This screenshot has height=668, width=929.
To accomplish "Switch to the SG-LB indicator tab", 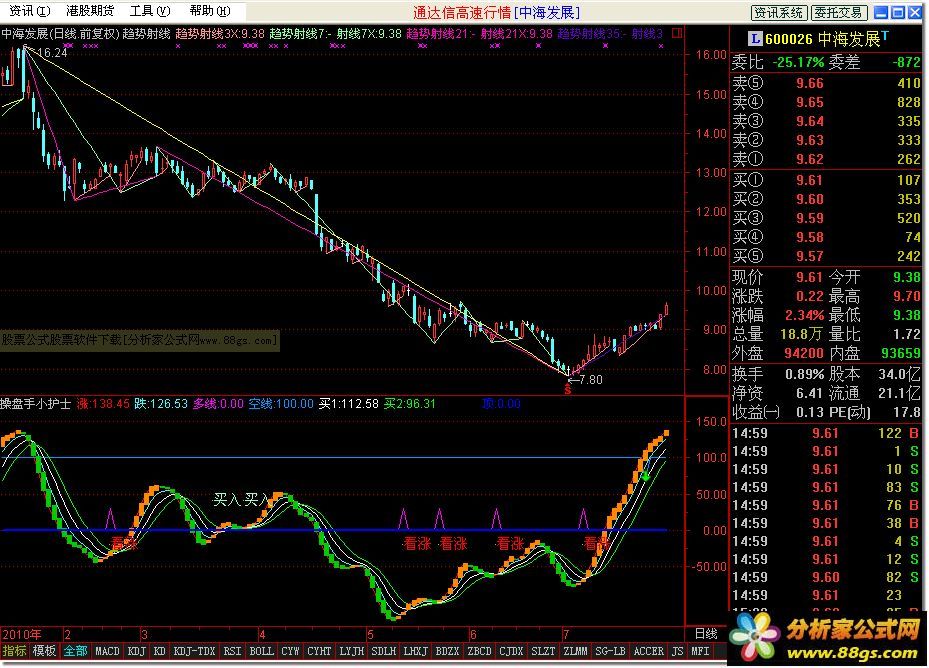I will (x=610, y=651).
